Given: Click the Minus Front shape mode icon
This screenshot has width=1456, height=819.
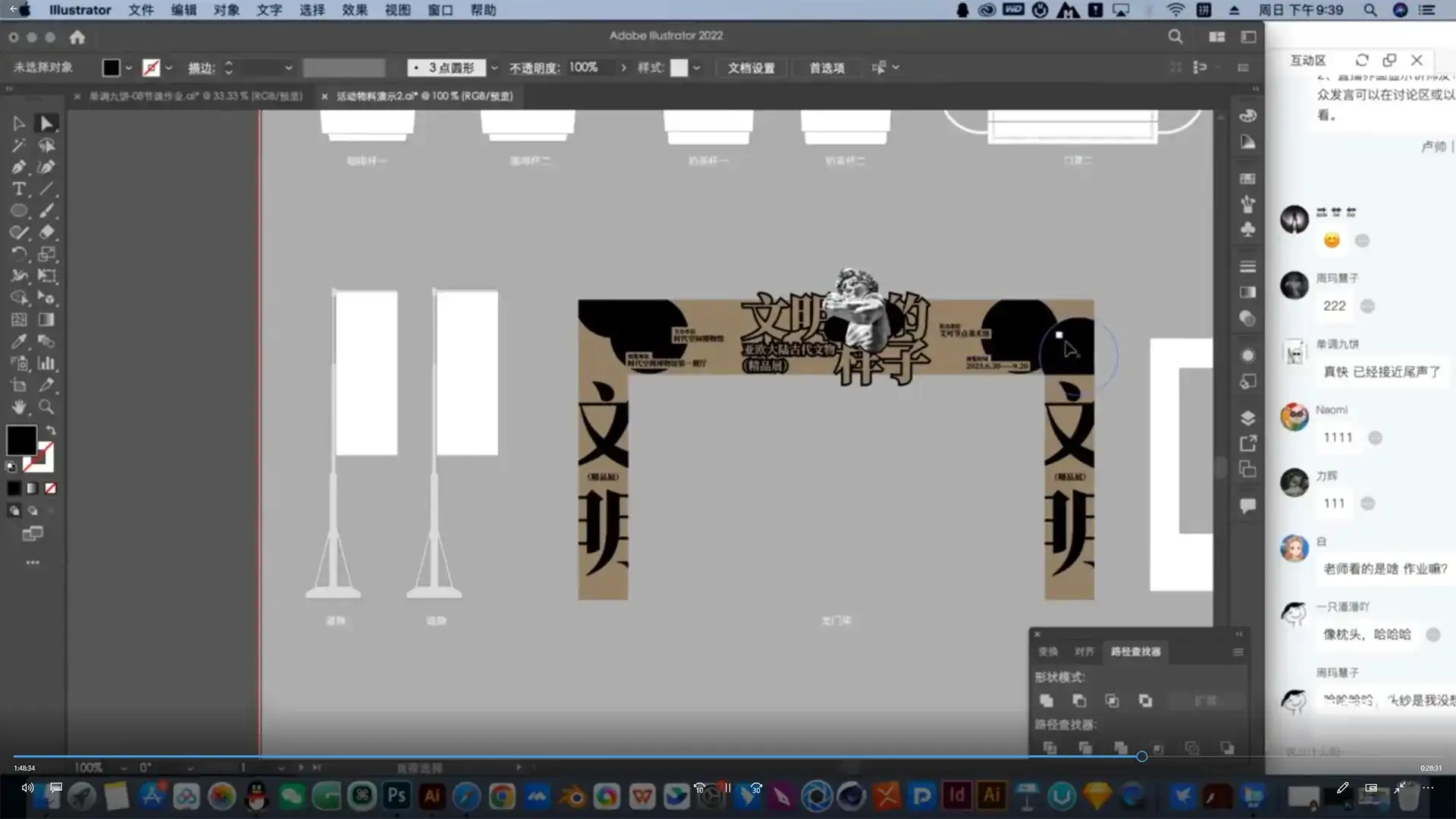Looking at the screenshot, I should 1079,701.
